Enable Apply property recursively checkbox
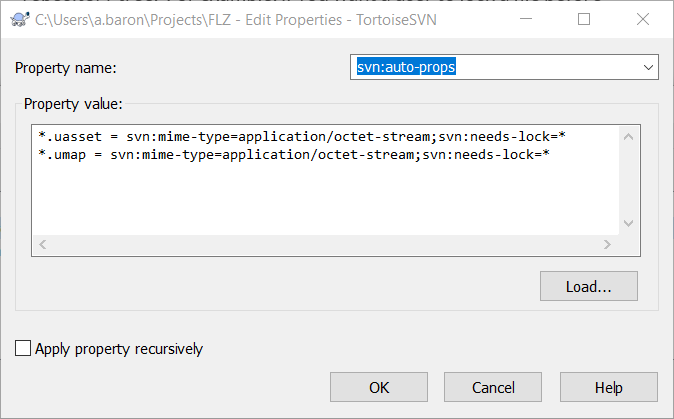Screen dimensions: 674x419 click(x=23, y=348)
